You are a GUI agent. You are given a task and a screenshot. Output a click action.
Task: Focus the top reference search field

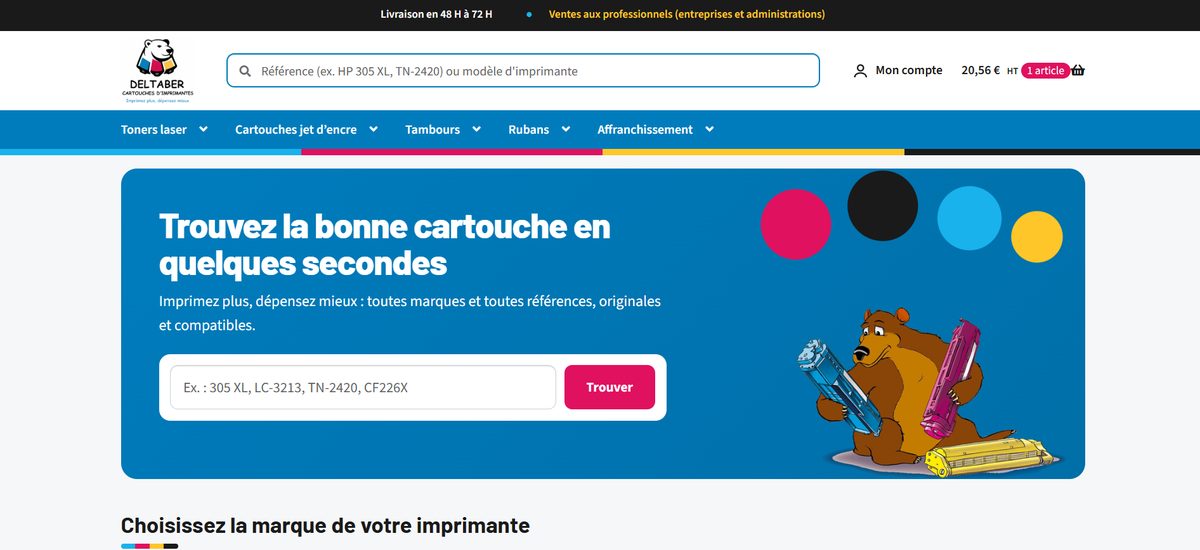click(523, 71)
